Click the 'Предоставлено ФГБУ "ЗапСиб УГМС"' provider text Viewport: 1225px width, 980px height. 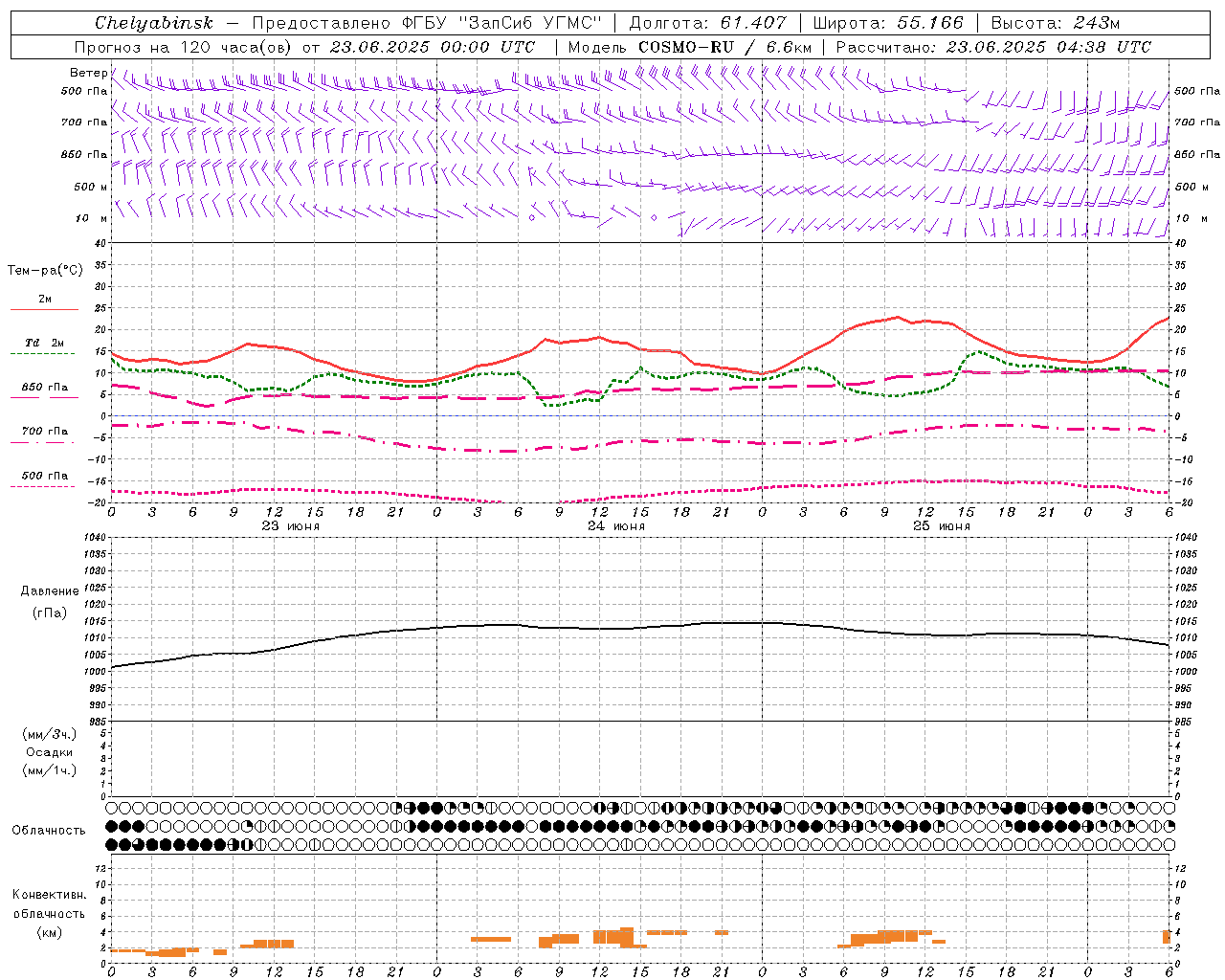click(427, 23)
